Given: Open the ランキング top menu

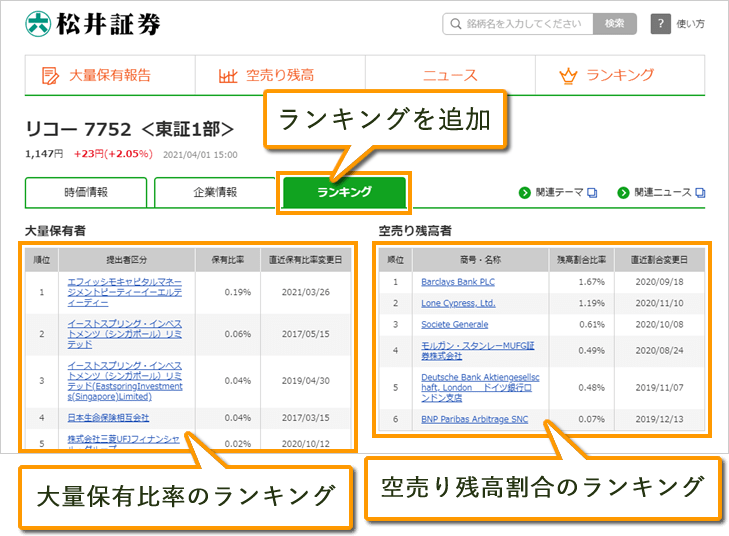Looking at the screenshot, I should [x=620, y=75].
